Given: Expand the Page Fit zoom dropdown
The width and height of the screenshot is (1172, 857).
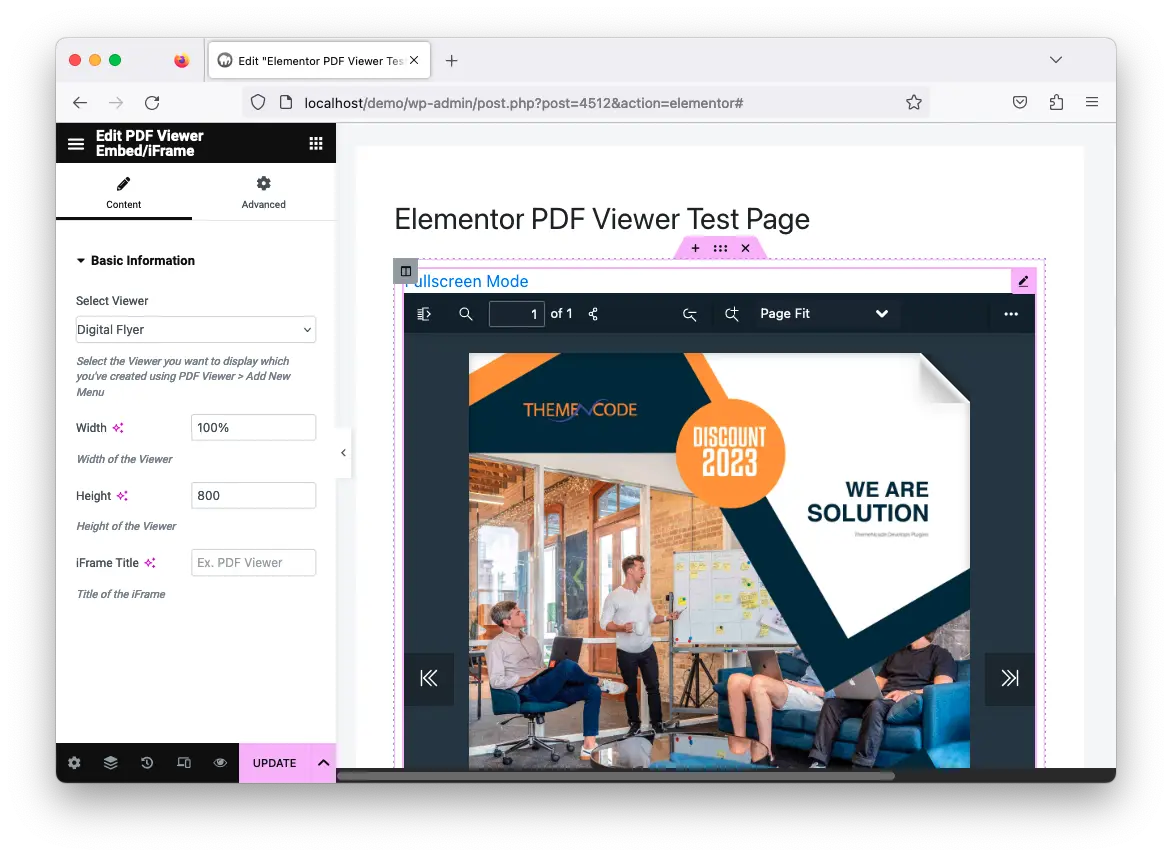Looking at the screenshot, I should click(x=824, y=314).
